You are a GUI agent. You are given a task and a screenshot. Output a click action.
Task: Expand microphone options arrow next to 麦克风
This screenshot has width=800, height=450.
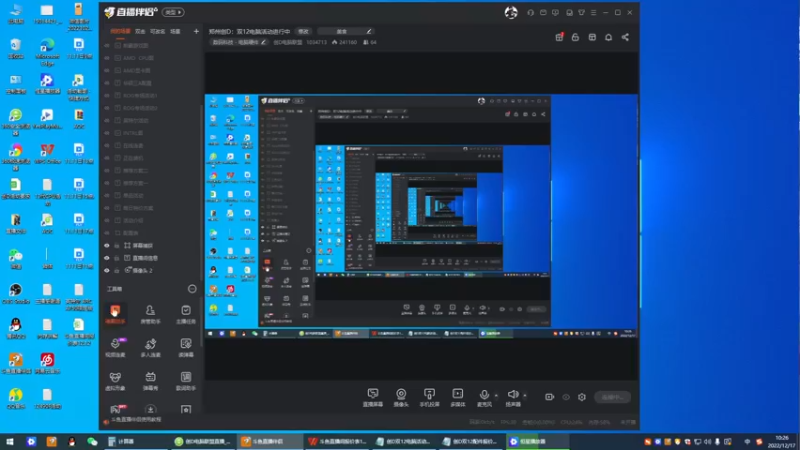pyautogui.click(x=496, y=395)
